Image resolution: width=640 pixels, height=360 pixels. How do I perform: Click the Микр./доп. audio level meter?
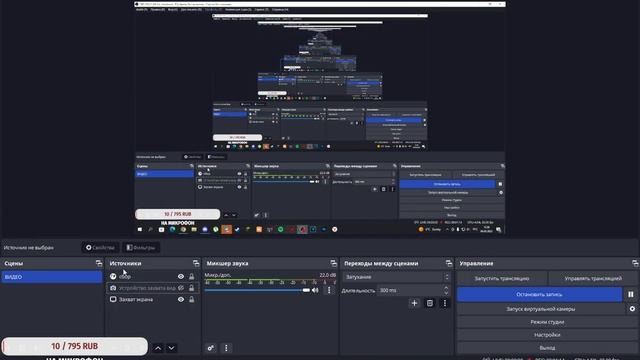[x=270, y=281]
